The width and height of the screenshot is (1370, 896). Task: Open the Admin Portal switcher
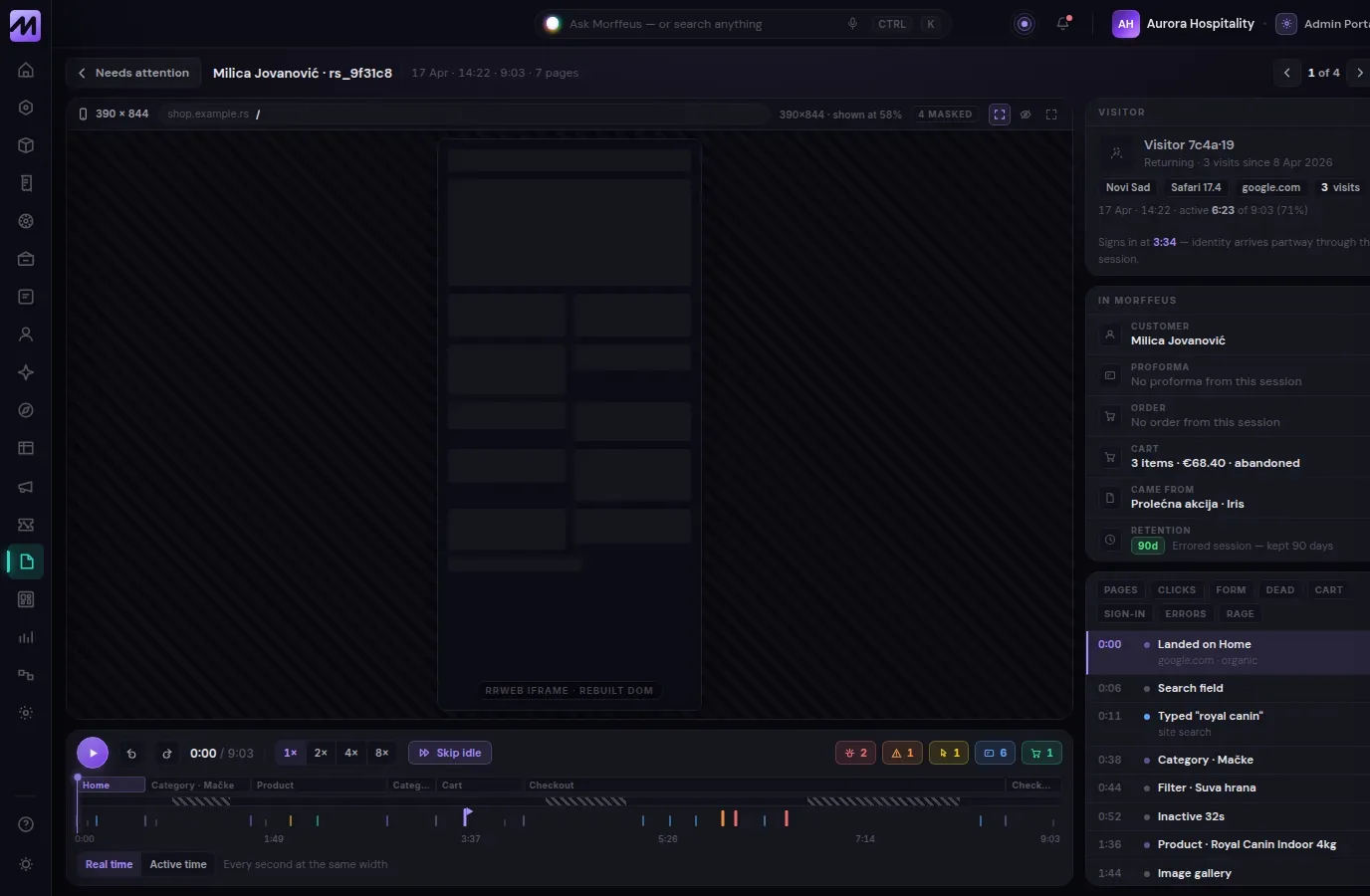tap(1324, 24)
